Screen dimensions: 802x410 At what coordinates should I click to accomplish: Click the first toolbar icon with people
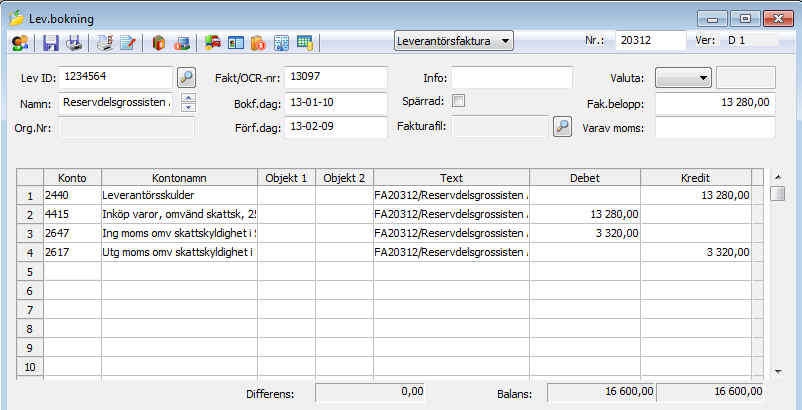[x=20, y=43]
